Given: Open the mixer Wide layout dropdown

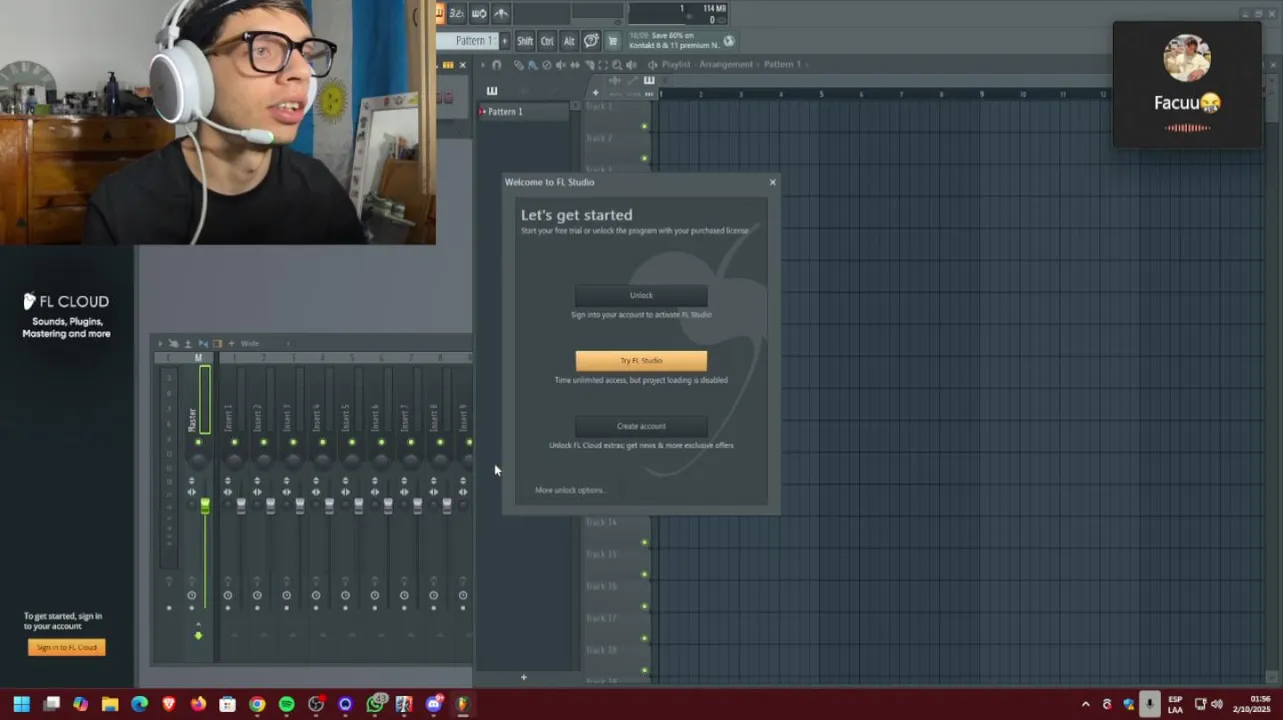Looking at the screenshot, I should pyautogui.click(x=266, y=343).
